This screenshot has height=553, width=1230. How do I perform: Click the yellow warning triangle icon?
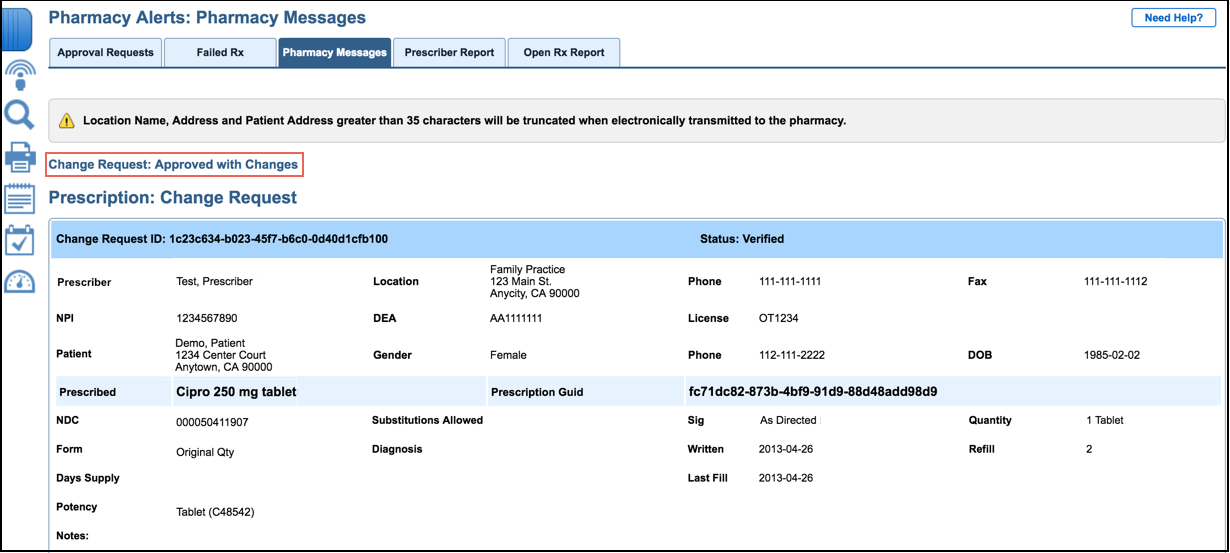(66, 121)
